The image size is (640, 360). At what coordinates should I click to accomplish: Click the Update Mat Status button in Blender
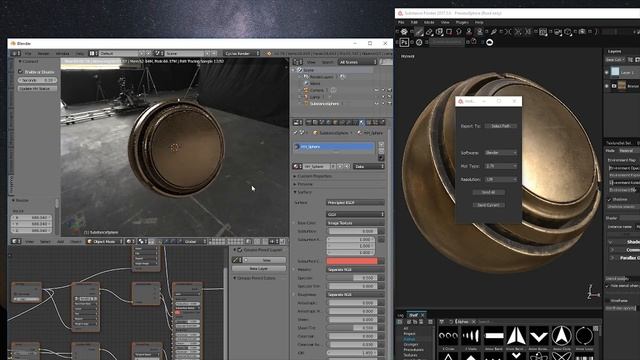pyautogui.click(x=37, y=89)
